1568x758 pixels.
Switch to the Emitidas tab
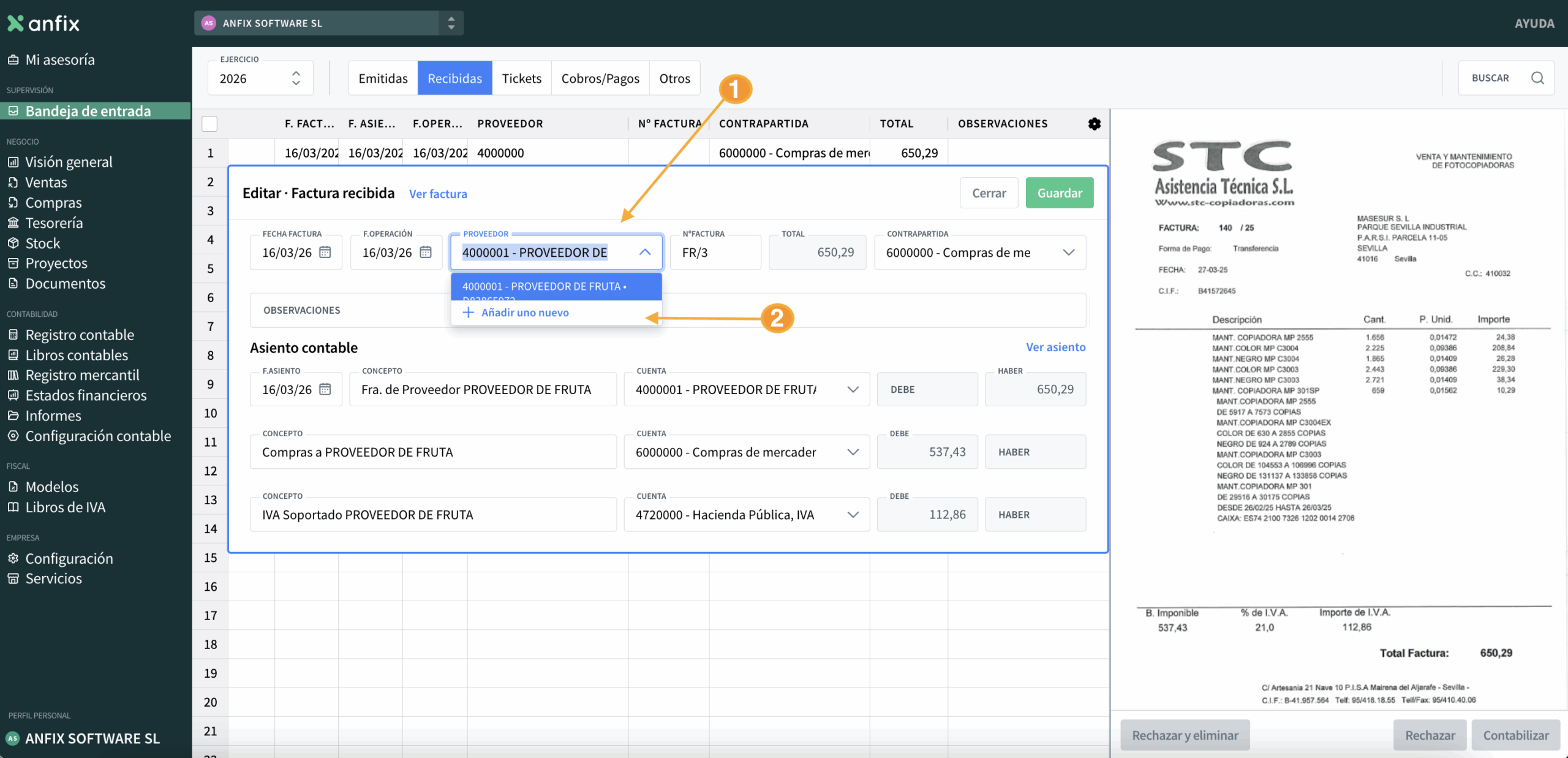pyautogui.click(x=383, y=78)
